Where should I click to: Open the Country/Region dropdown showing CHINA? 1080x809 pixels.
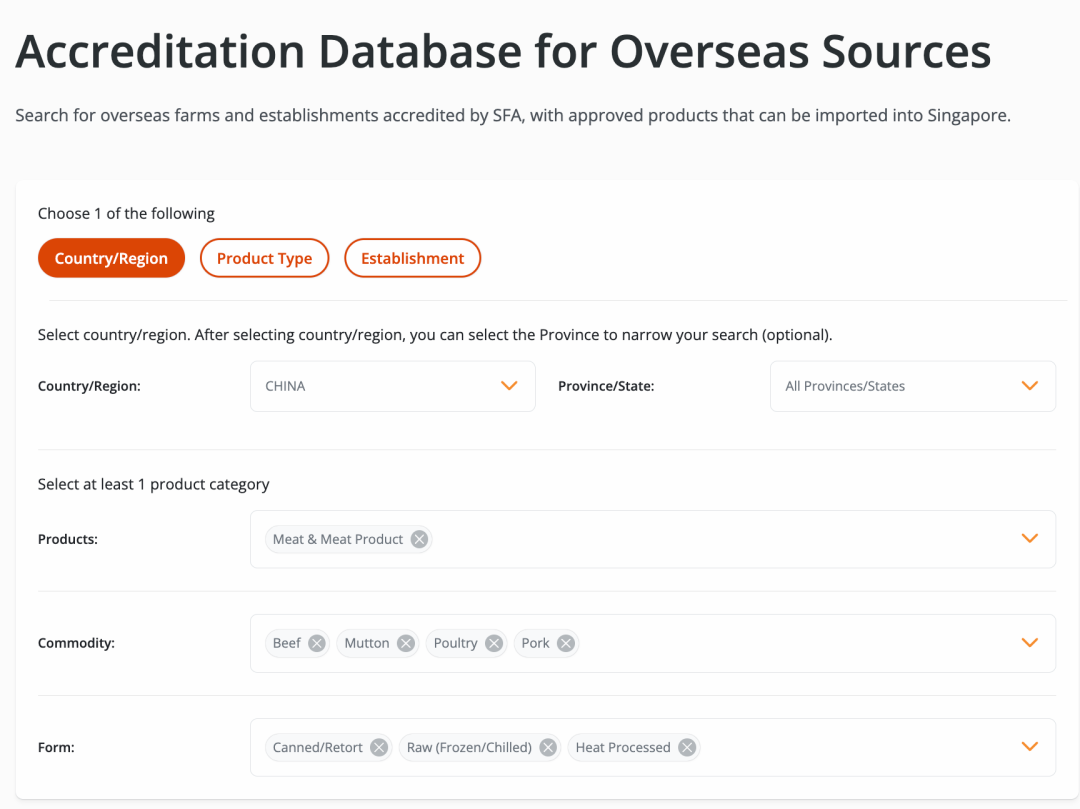[392, 386]
